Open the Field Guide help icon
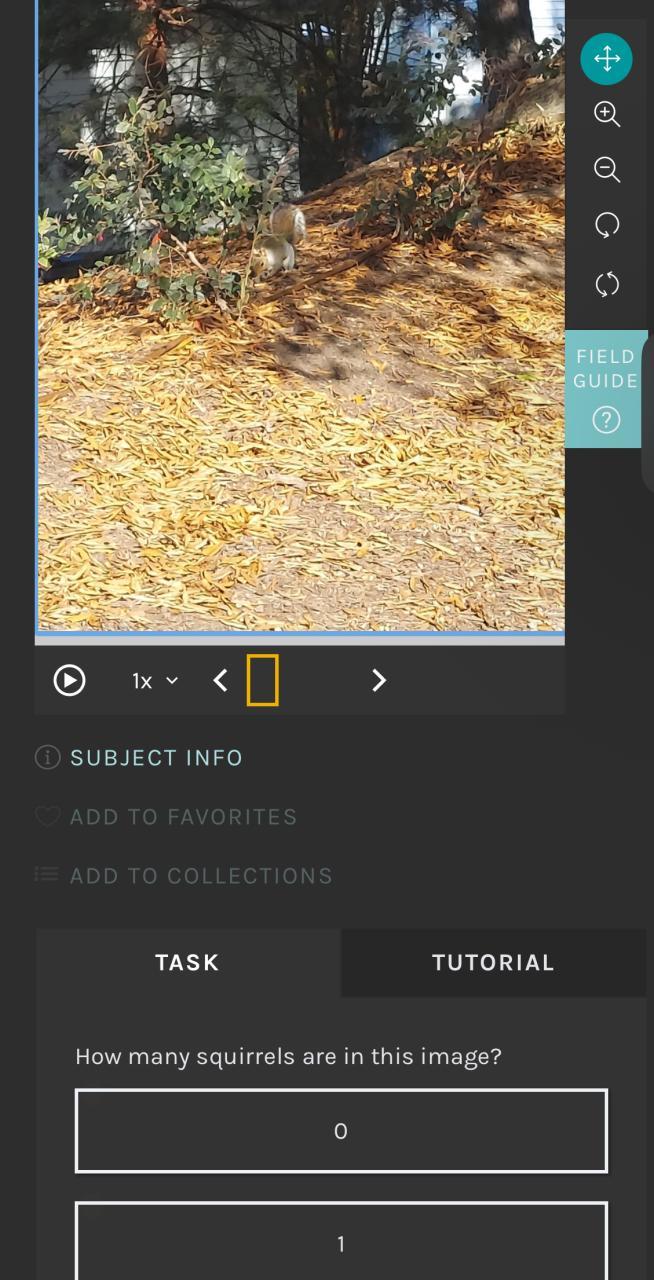654x1280 pixels. tap(606, 420)
